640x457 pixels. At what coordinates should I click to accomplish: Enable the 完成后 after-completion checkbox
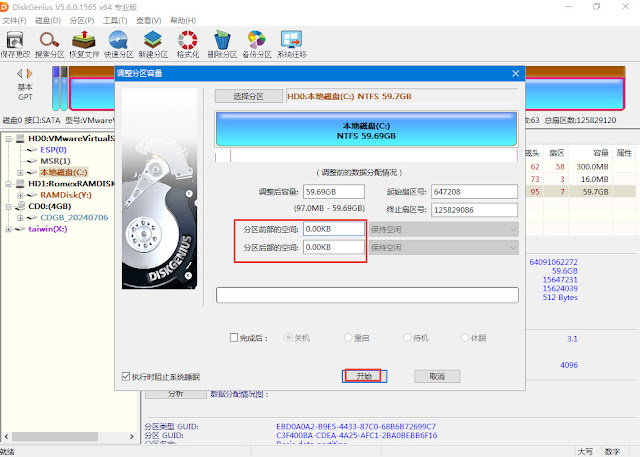234,337
